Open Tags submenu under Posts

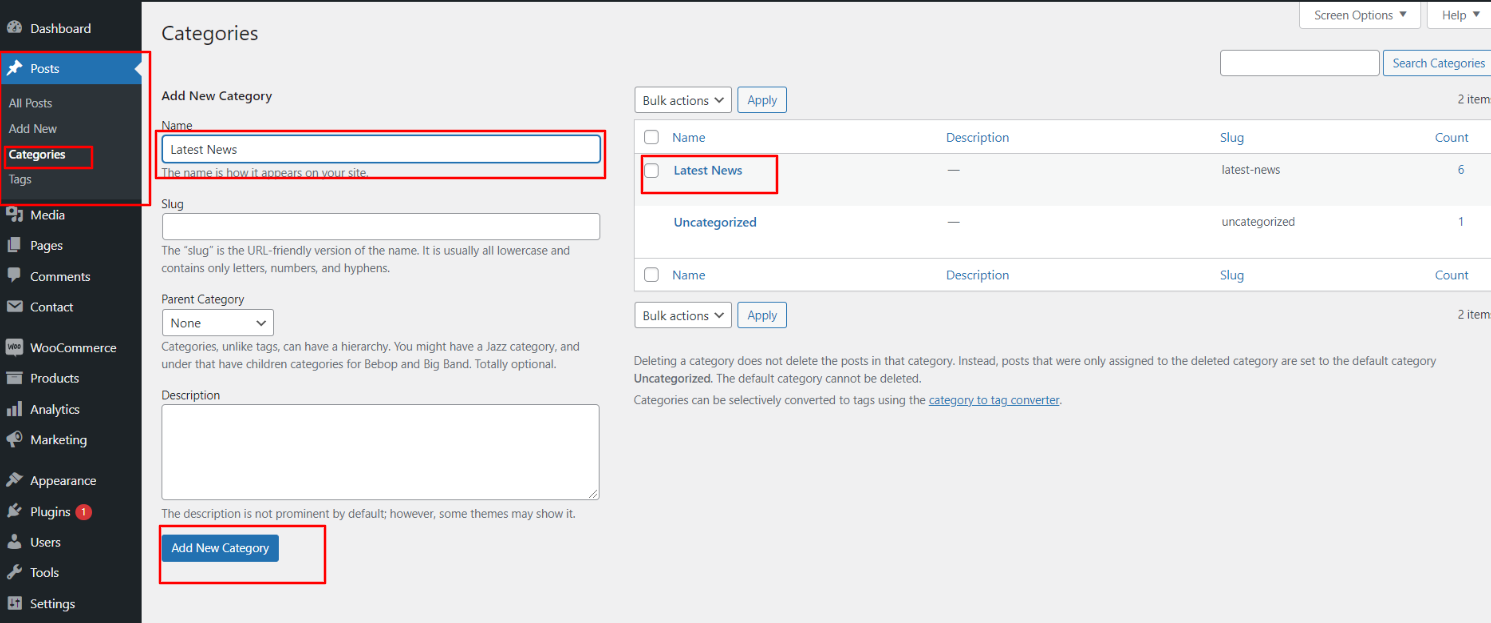point(20,180)
